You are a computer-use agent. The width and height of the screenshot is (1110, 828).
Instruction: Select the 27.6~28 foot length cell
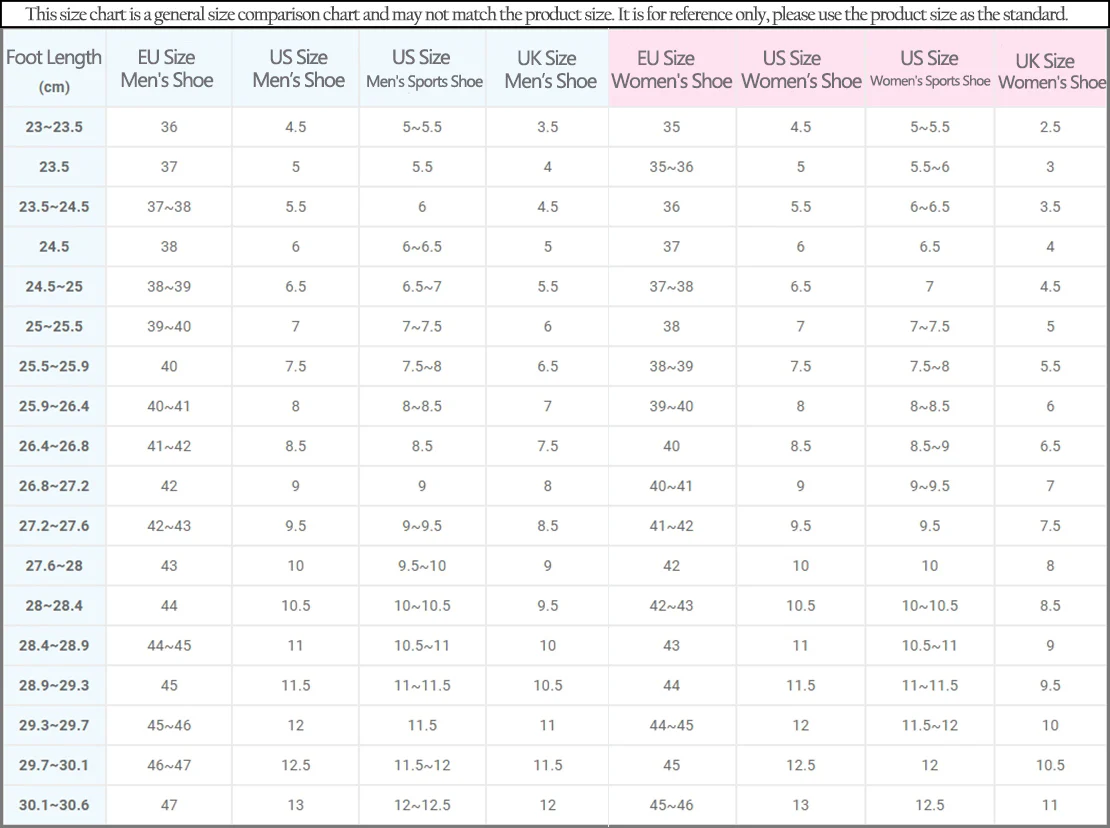pos(55,565)
